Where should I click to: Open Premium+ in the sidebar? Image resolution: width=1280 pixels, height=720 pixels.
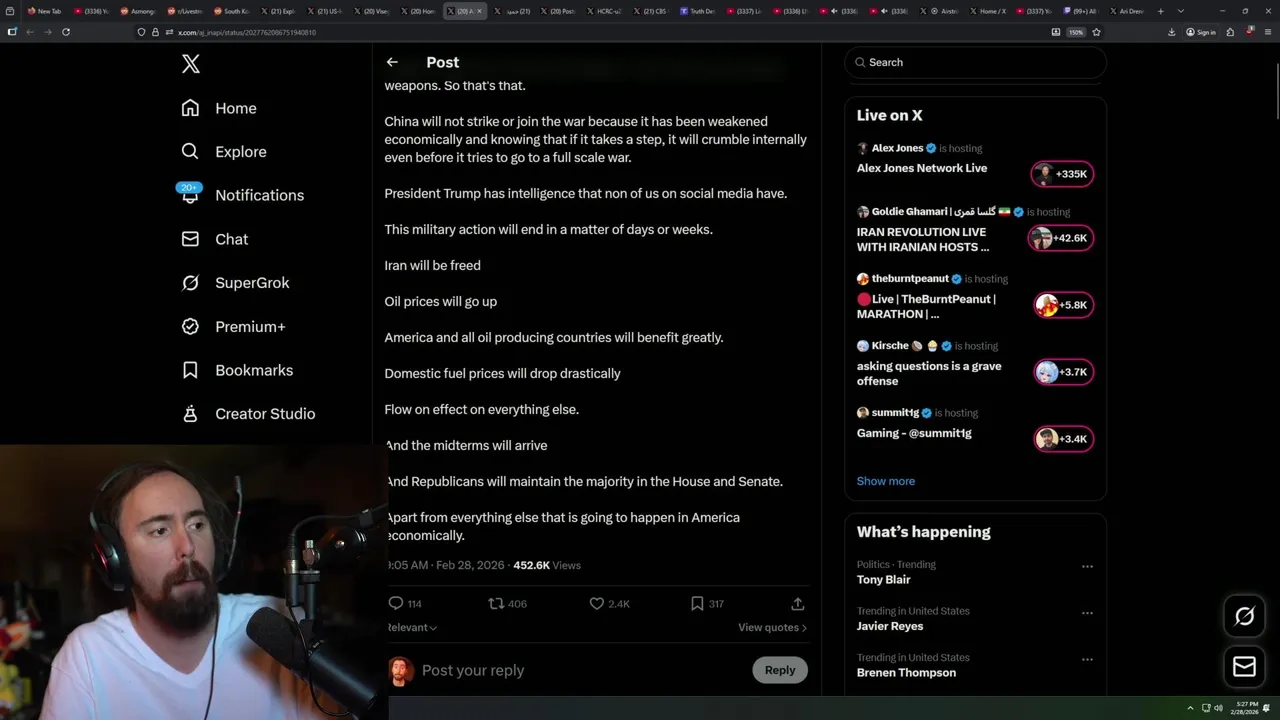click(233, 326)
